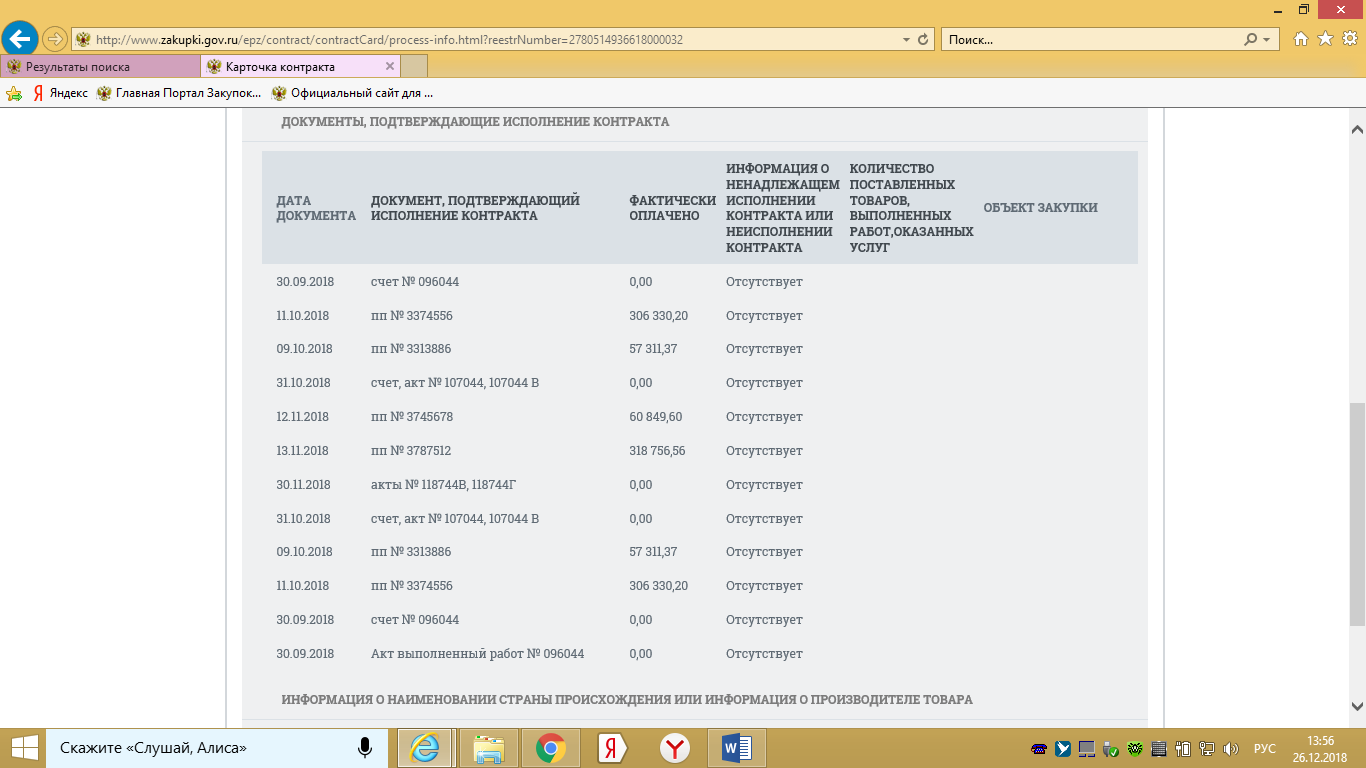Screen dimensions: 1366x768
Task: Open File Explorer on the taskbar
Action: [489, 748]
